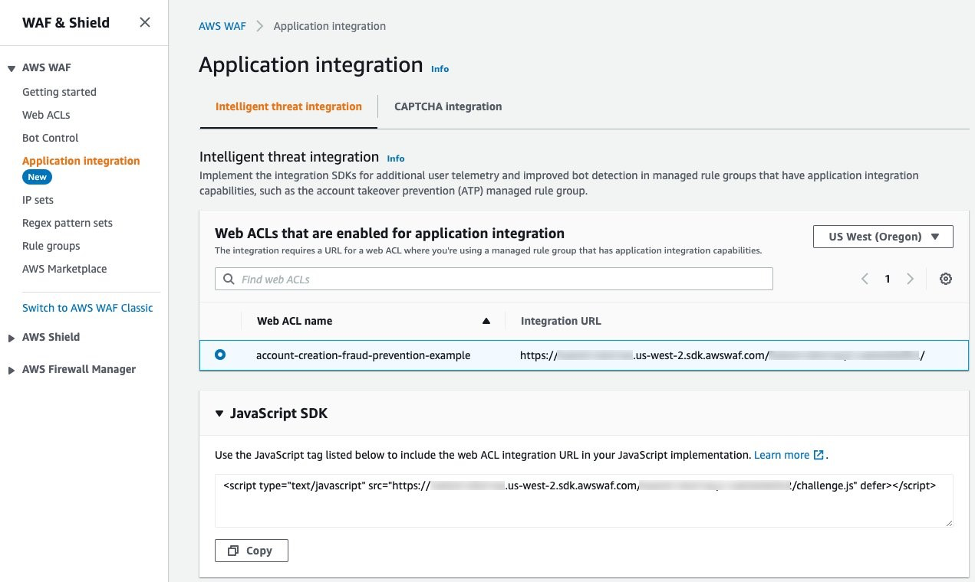Click the Find web ACLs search field

pyautogui.click(x=494, y=279)
